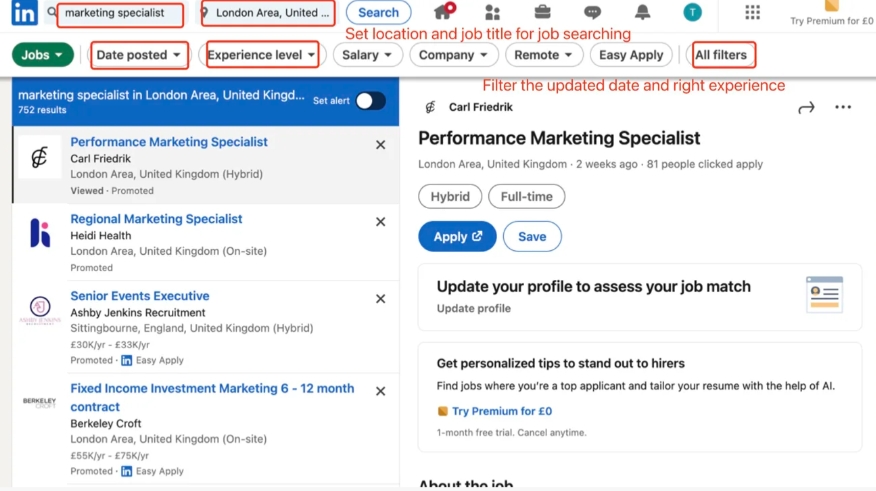876x491 pixels.
Task: Open the Home icon in navigation bar
Action: (443, 12)
